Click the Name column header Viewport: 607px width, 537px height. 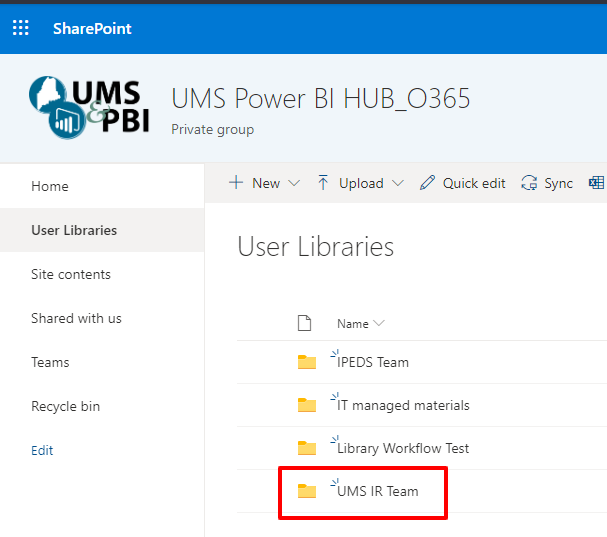pyautogui.click(x=353, y=324)
